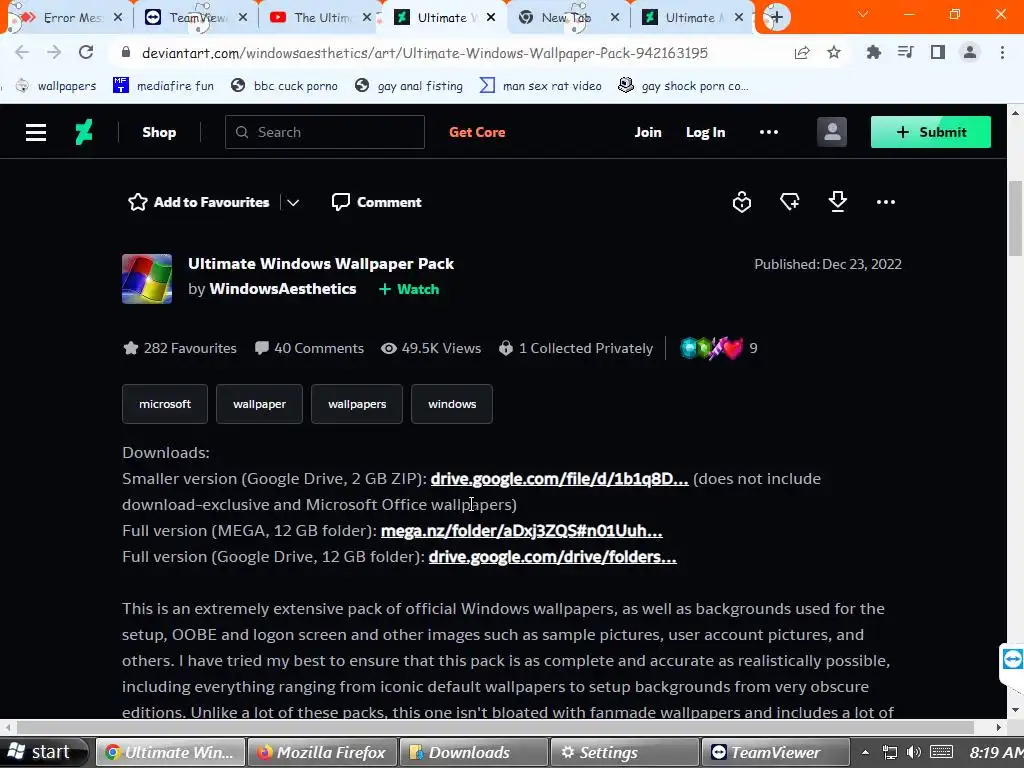Click the add to collection icon
1024x768 pixels.
(x=790, y=202)
